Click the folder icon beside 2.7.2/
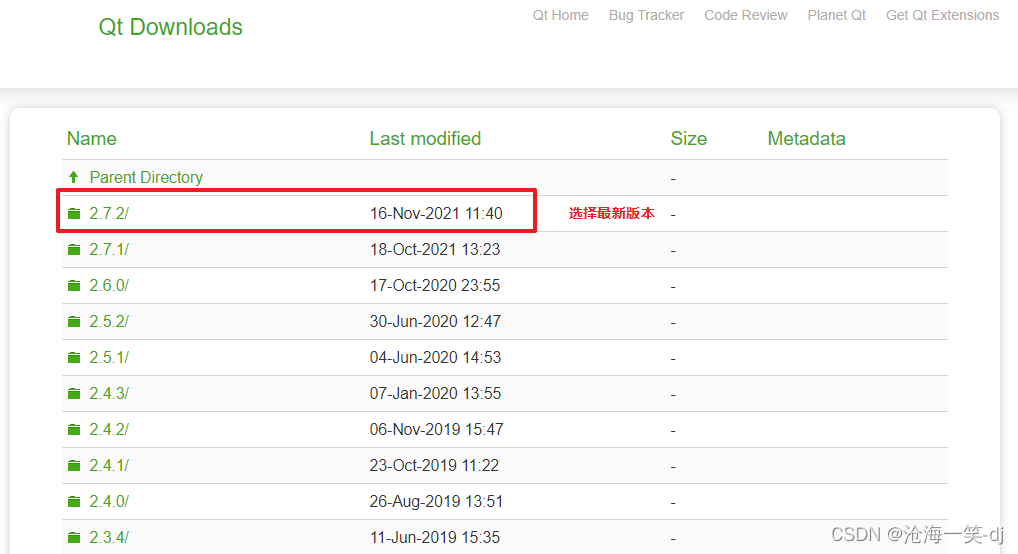1018x554 pixels. point(74,214)
